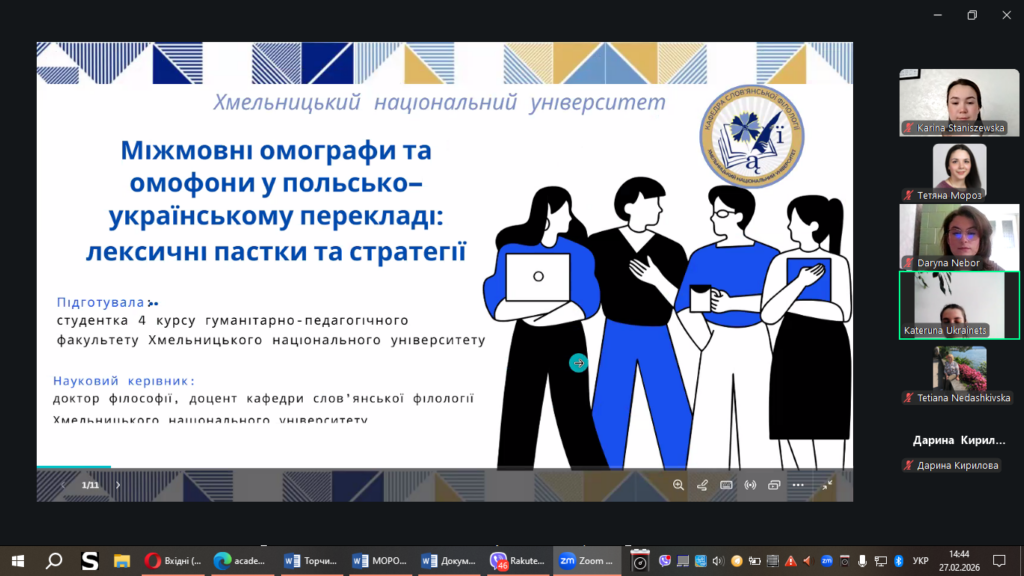Viewport: 1024px width, 576px height.
Task: Click the remote control broadcast icon
Action: point(750,485)
